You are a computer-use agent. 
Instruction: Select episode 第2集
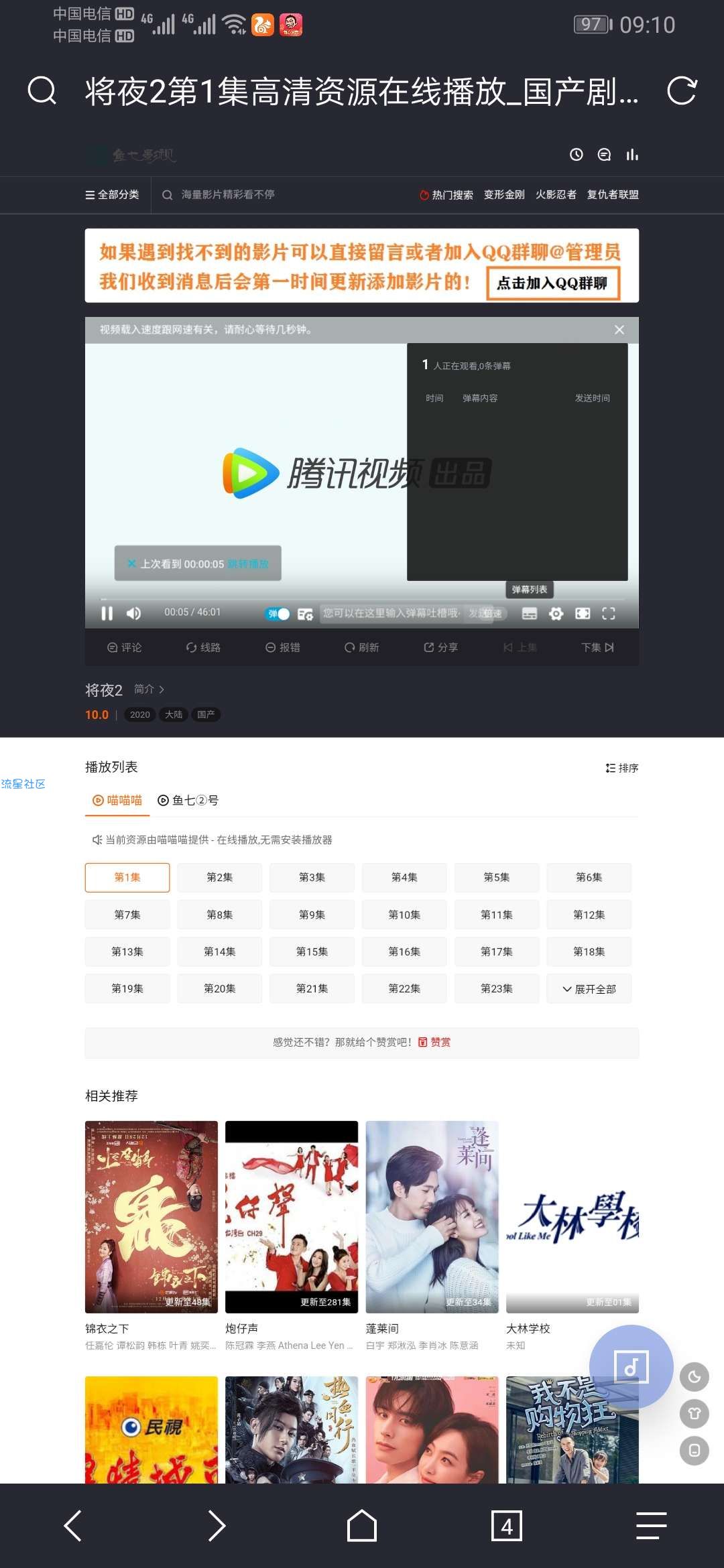220,878
